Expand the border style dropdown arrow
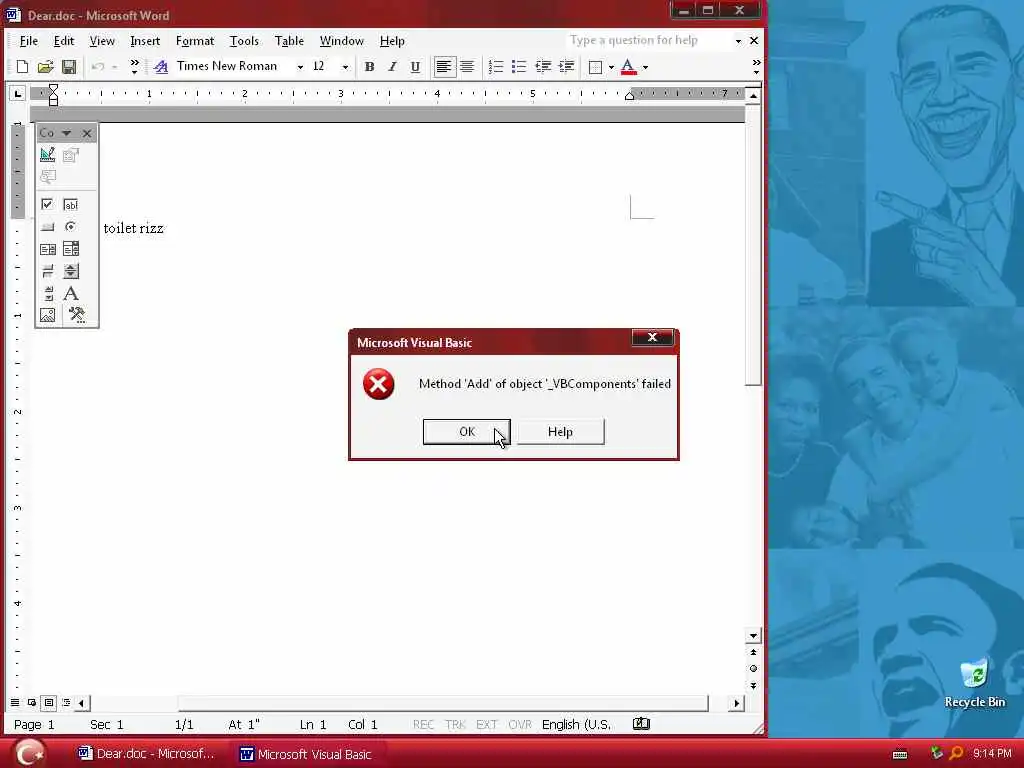 (x=611, y=67)
